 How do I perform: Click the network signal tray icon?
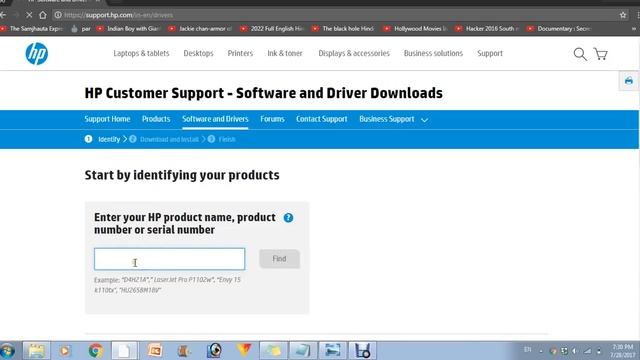pos(587,351)
